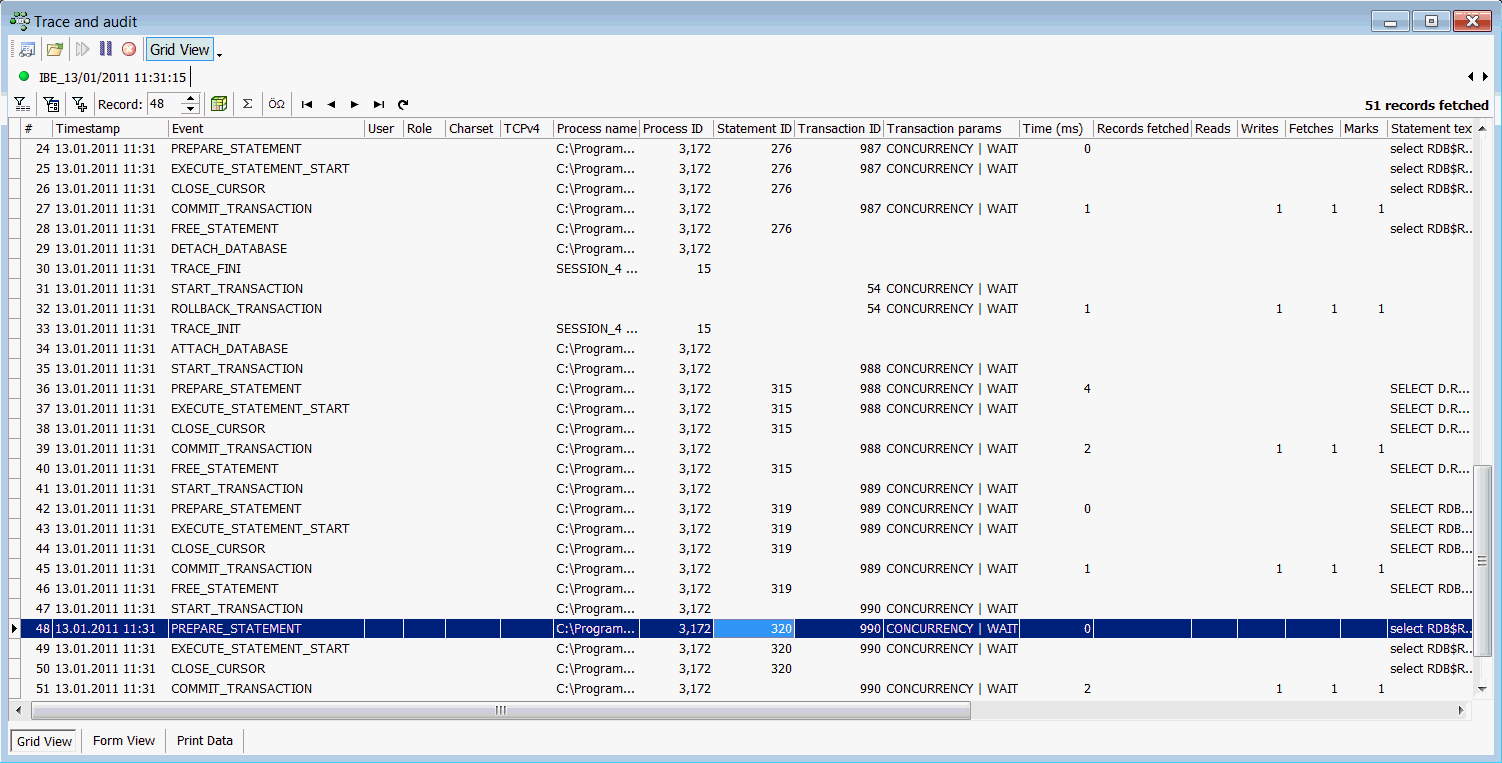Click Statement ID cell 320 in row 48

coord(754,628)
